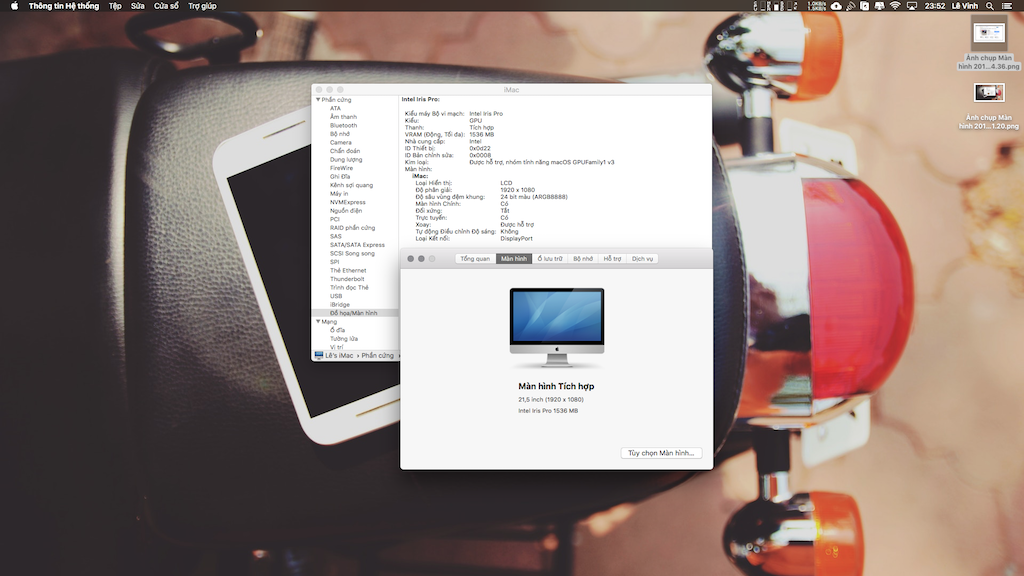Click the Tùy chọn Màn hình button
Screen dimensions: 1024x576
661,453
